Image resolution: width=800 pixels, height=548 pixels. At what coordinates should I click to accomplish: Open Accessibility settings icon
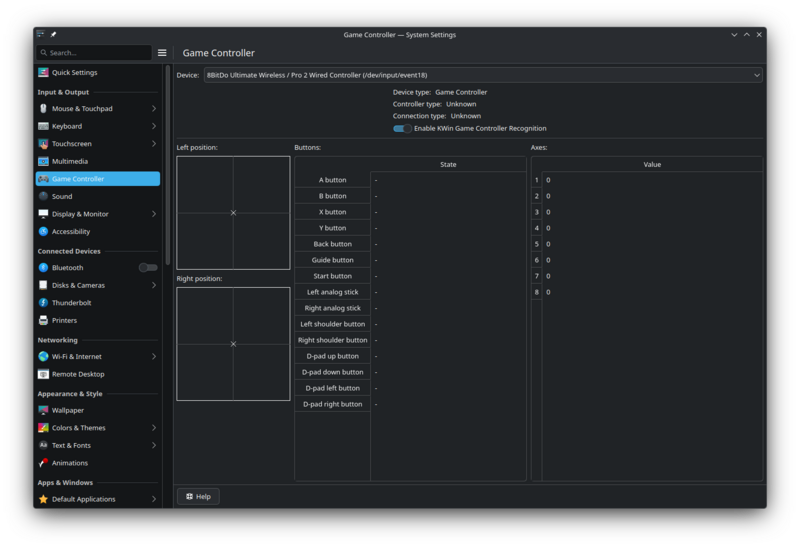tap(43, 232)
